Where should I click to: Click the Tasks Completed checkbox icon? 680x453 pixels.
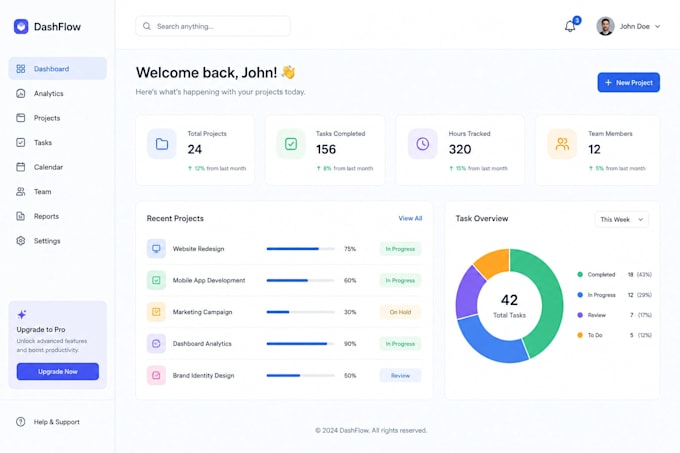click(x=291, y=144)
